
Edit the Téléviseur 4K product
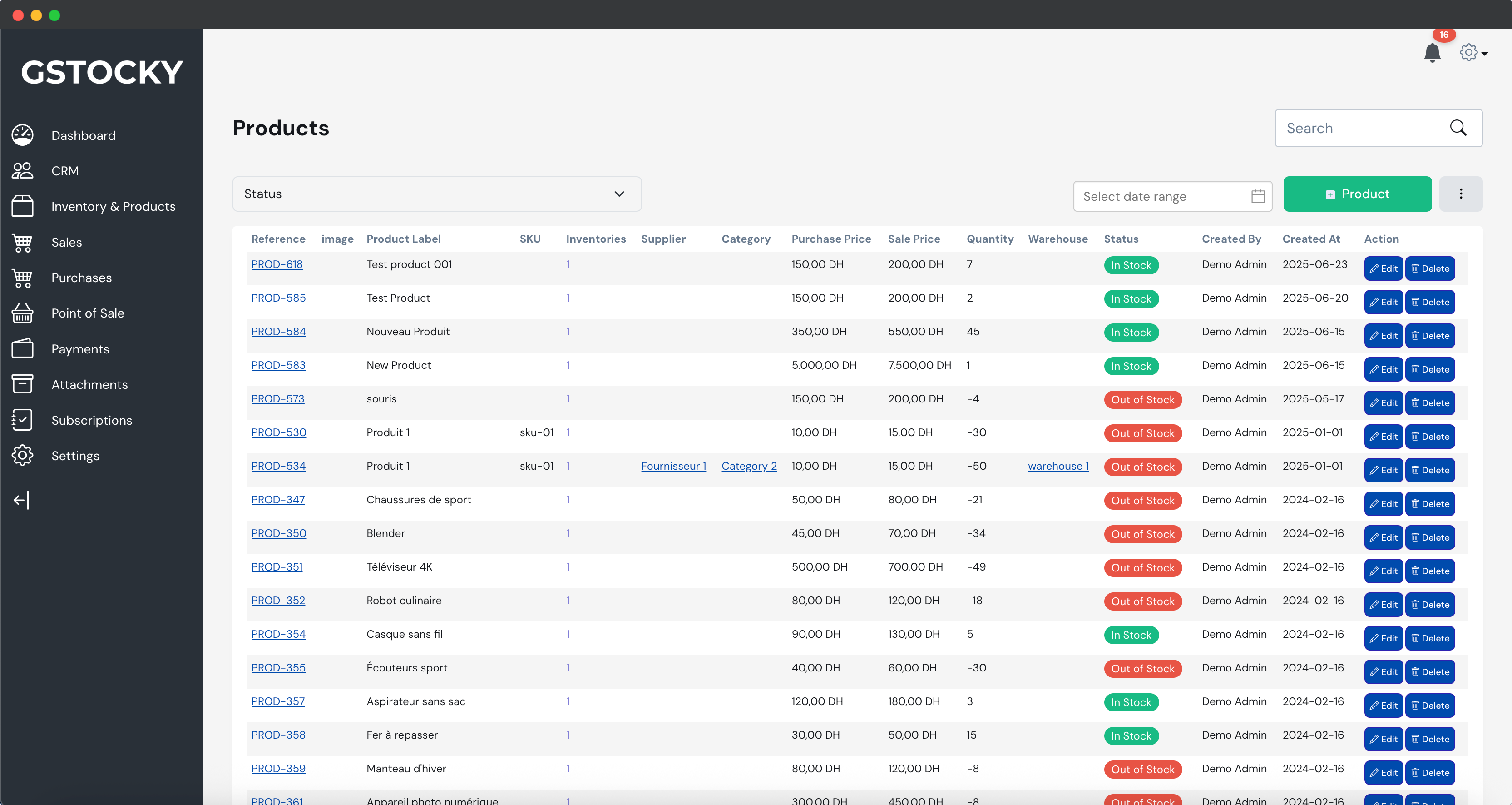1384,571
